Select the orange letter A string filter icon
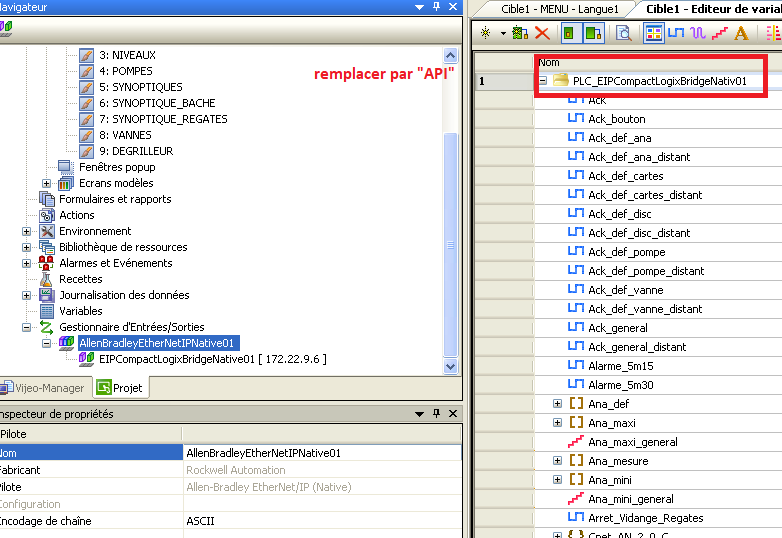The height and width of the screenshot is (538, 782). (741, 33)
